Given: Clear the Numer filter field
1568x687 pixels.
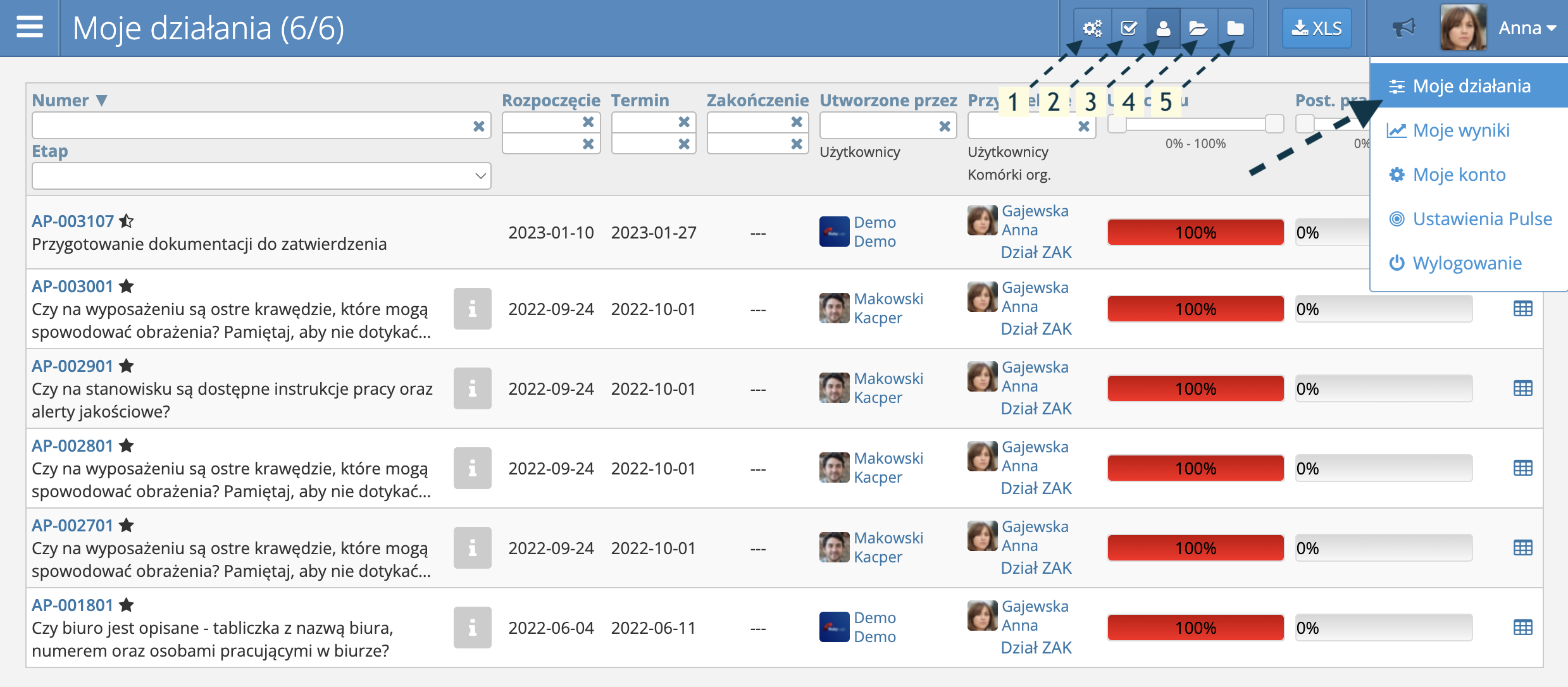Looking at the screenshot, I should (x=479, y=126).
